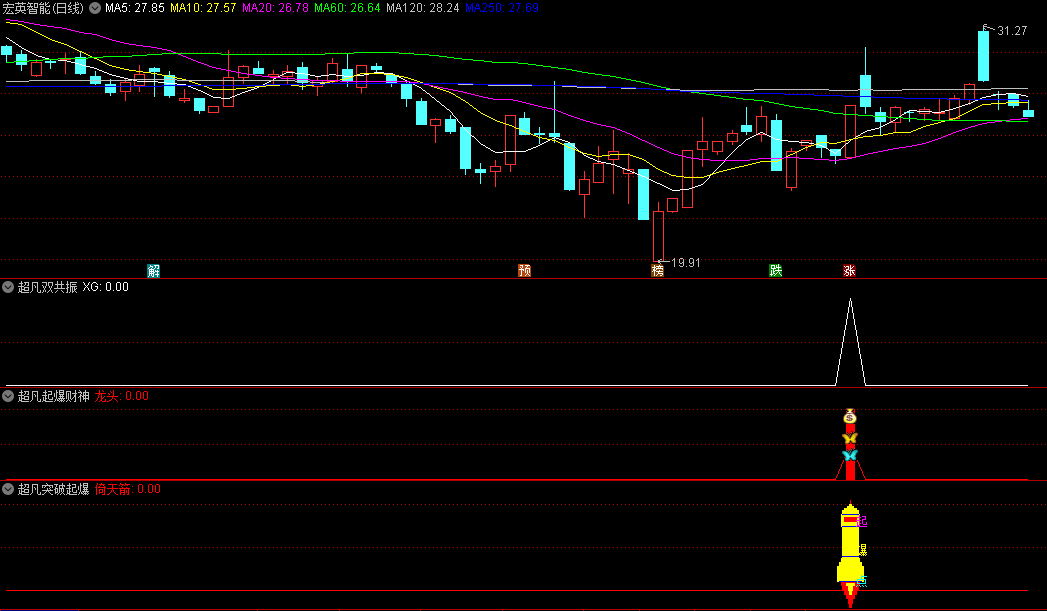The height and width of the screenshot is (611, 1047).
Task: Click the 跌 event marker icon
Action: click(775, 270)
